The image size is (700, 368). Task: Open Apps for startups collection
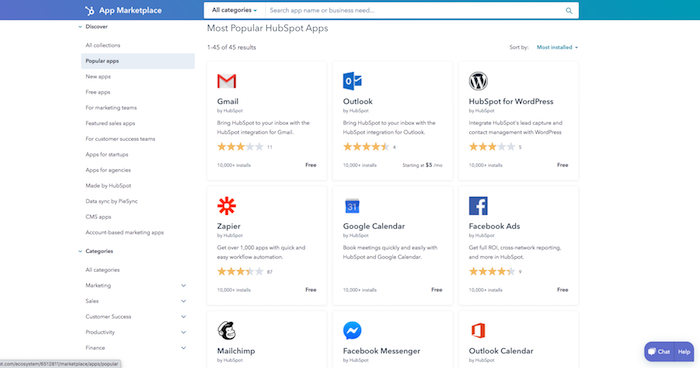107,155
